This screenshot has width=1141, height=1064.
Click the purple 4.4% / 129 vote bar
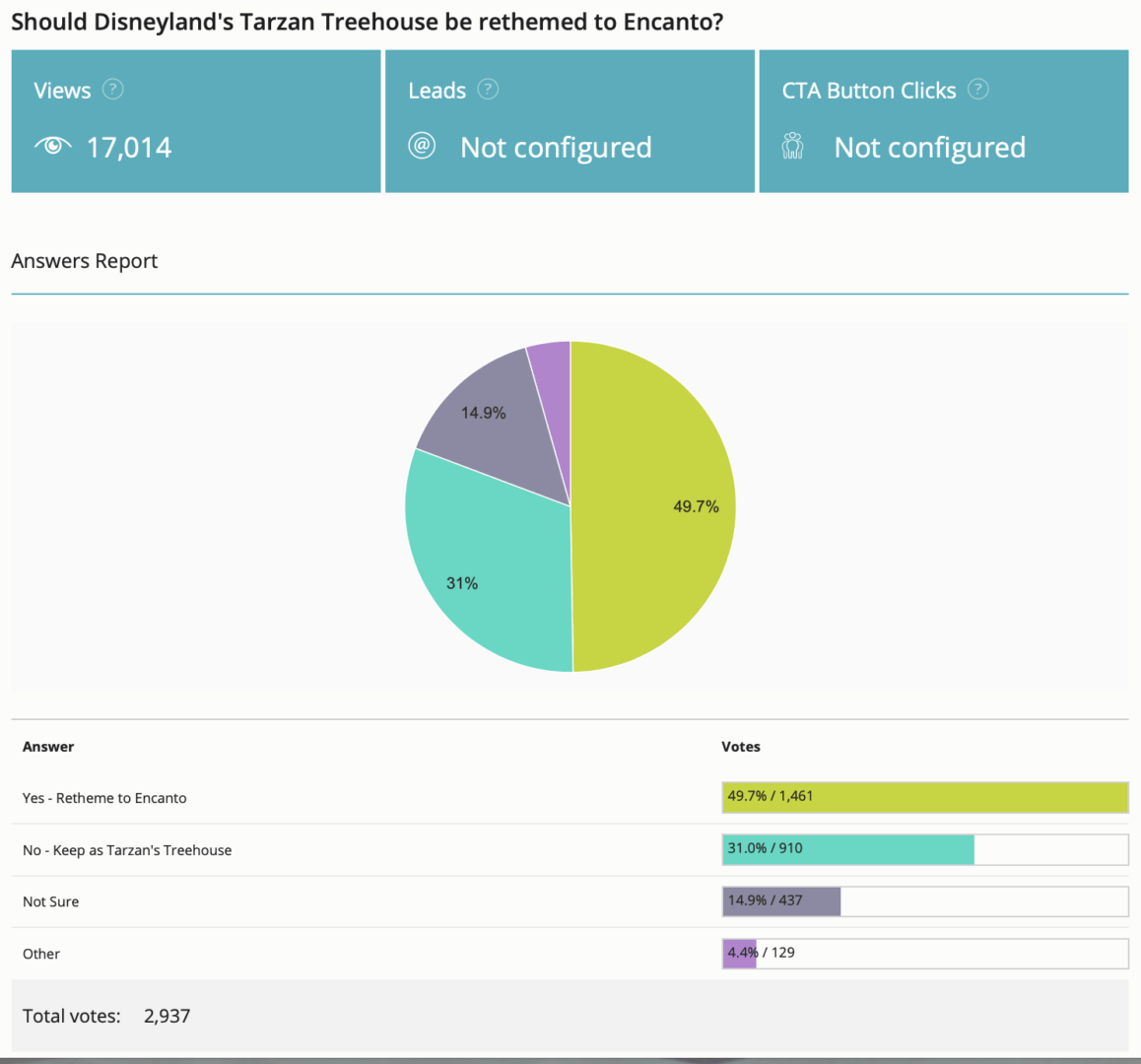pyautogui.click(x=739, y=954)
